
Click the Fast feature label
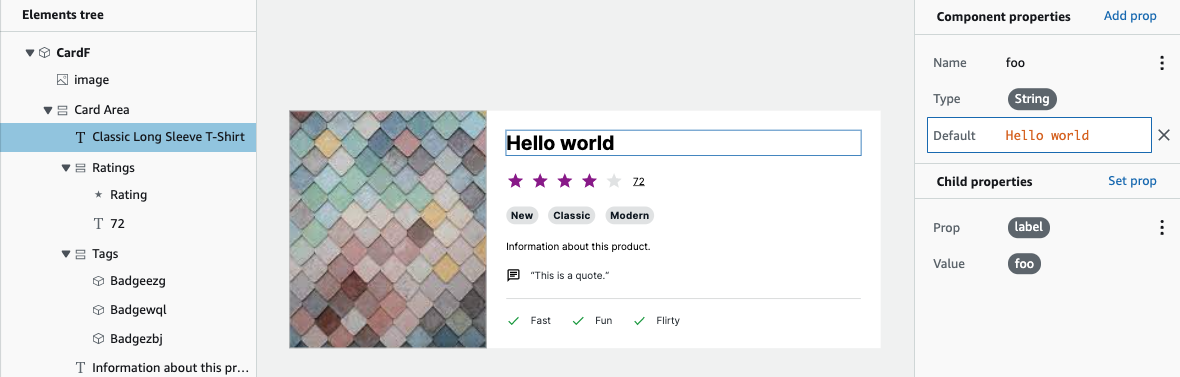point(540,321)
